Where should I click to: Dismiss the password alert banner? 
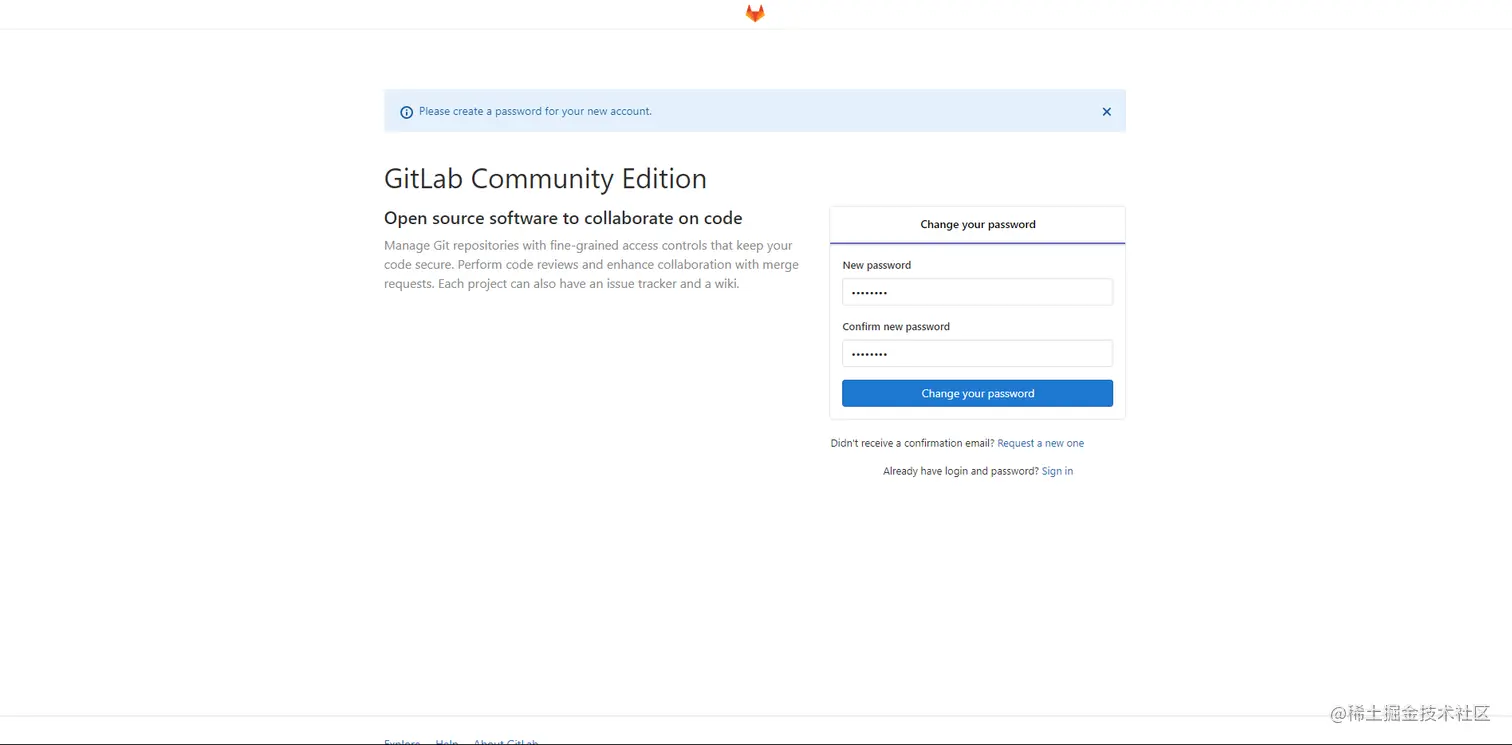pos(1106,112)
